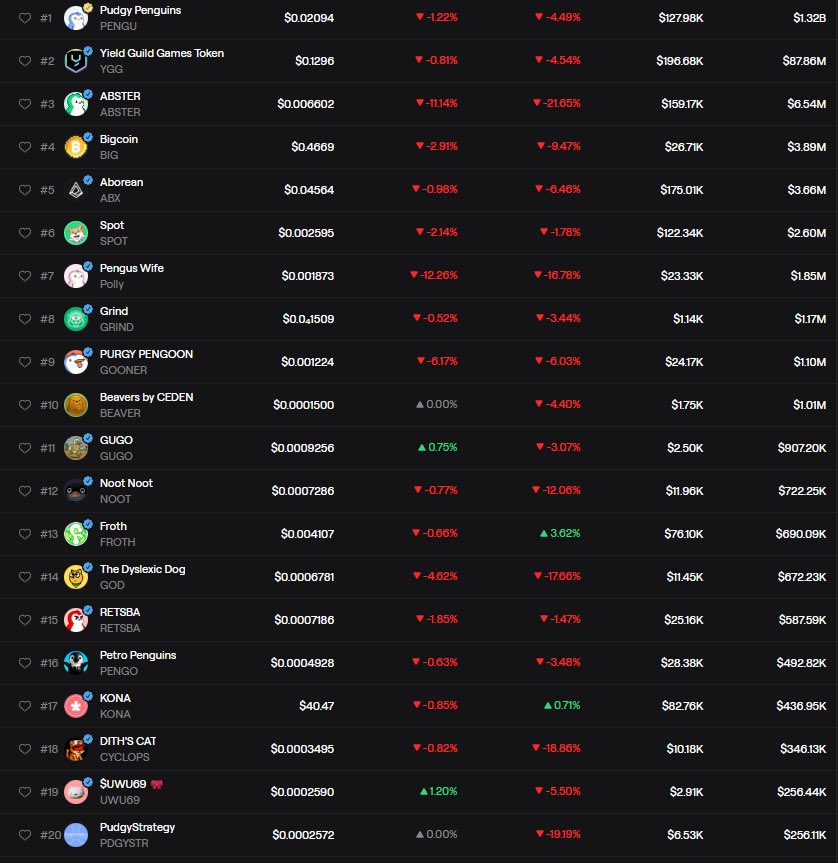Open Beavers by CEDEN token link
The image size is (838, 863).
tap(146, 397)
